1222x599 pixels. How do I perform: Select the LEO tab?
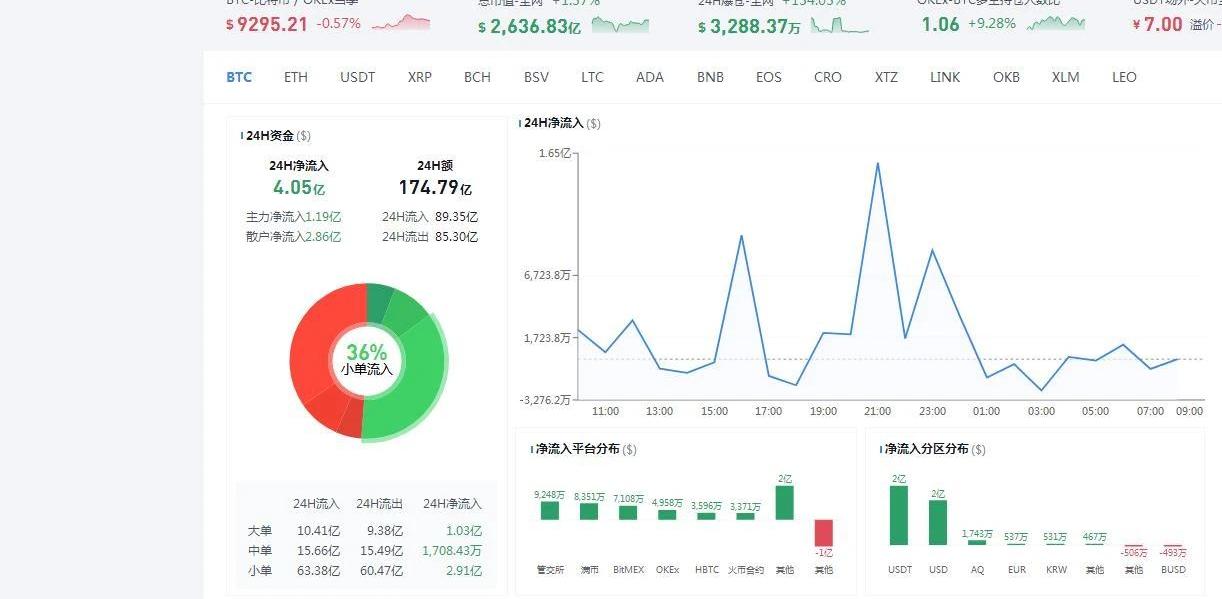1124,77
